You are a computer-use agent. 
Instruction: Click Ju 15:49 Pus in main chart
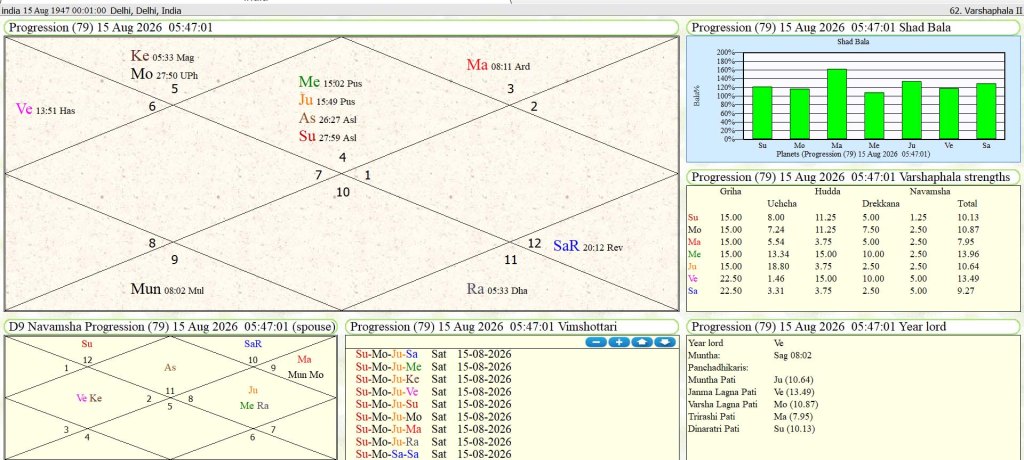[x=328, y=100]
